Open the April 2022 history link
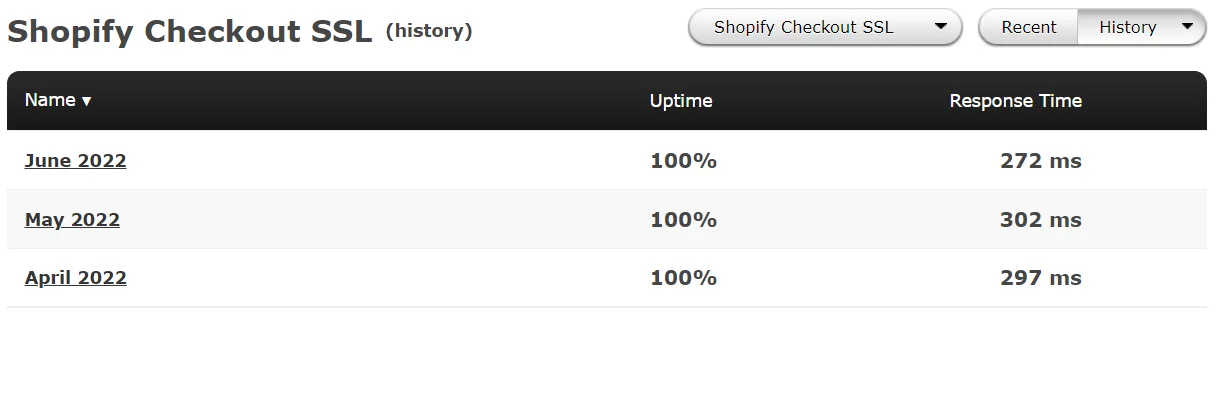The width and height of the screenshot is (1217, 406). [75, 278]
